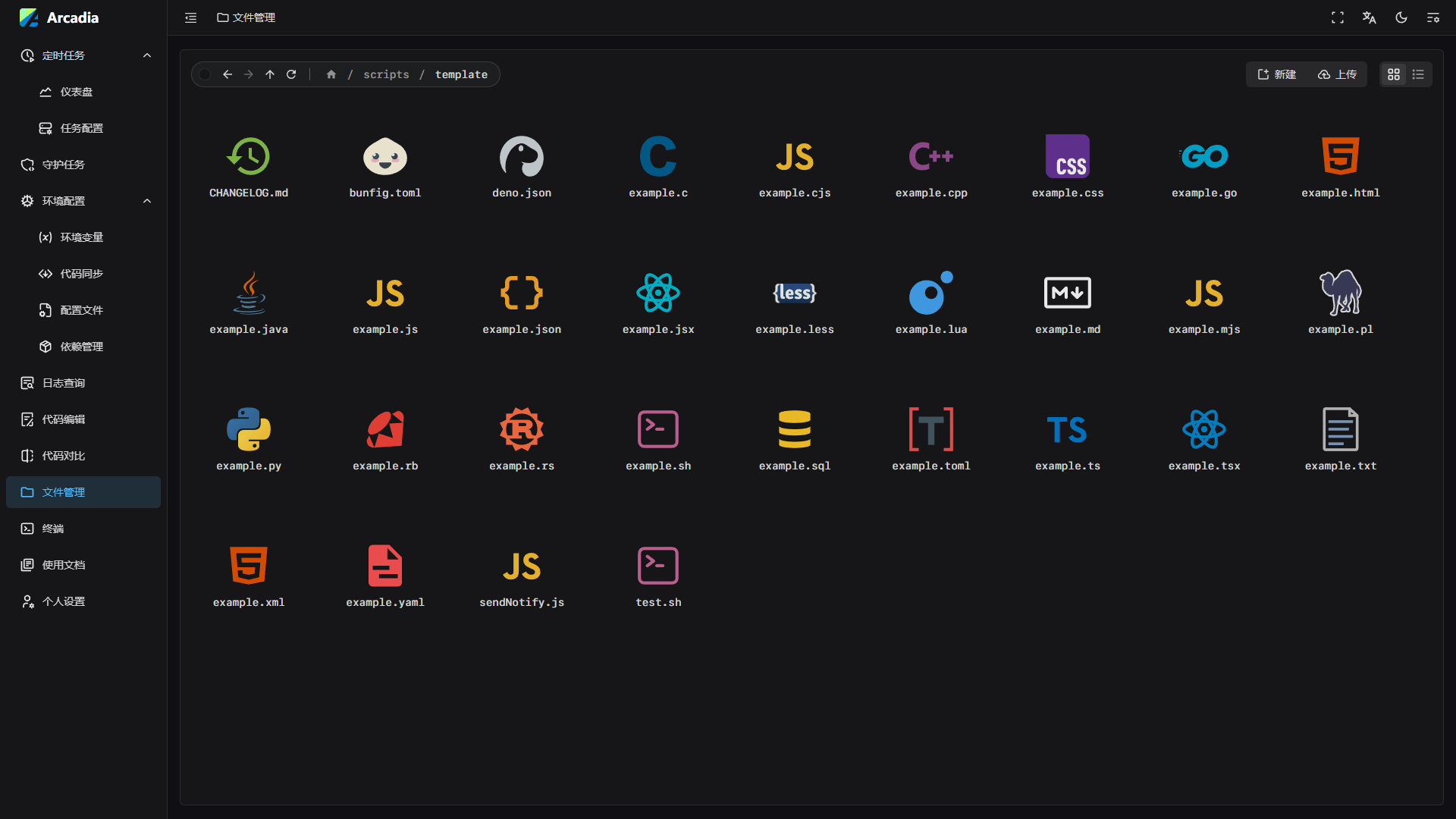Open the 终端 terminal page
Image resolution: width=1456 pixels, height=819 pixels.
[x=83, y=529]
